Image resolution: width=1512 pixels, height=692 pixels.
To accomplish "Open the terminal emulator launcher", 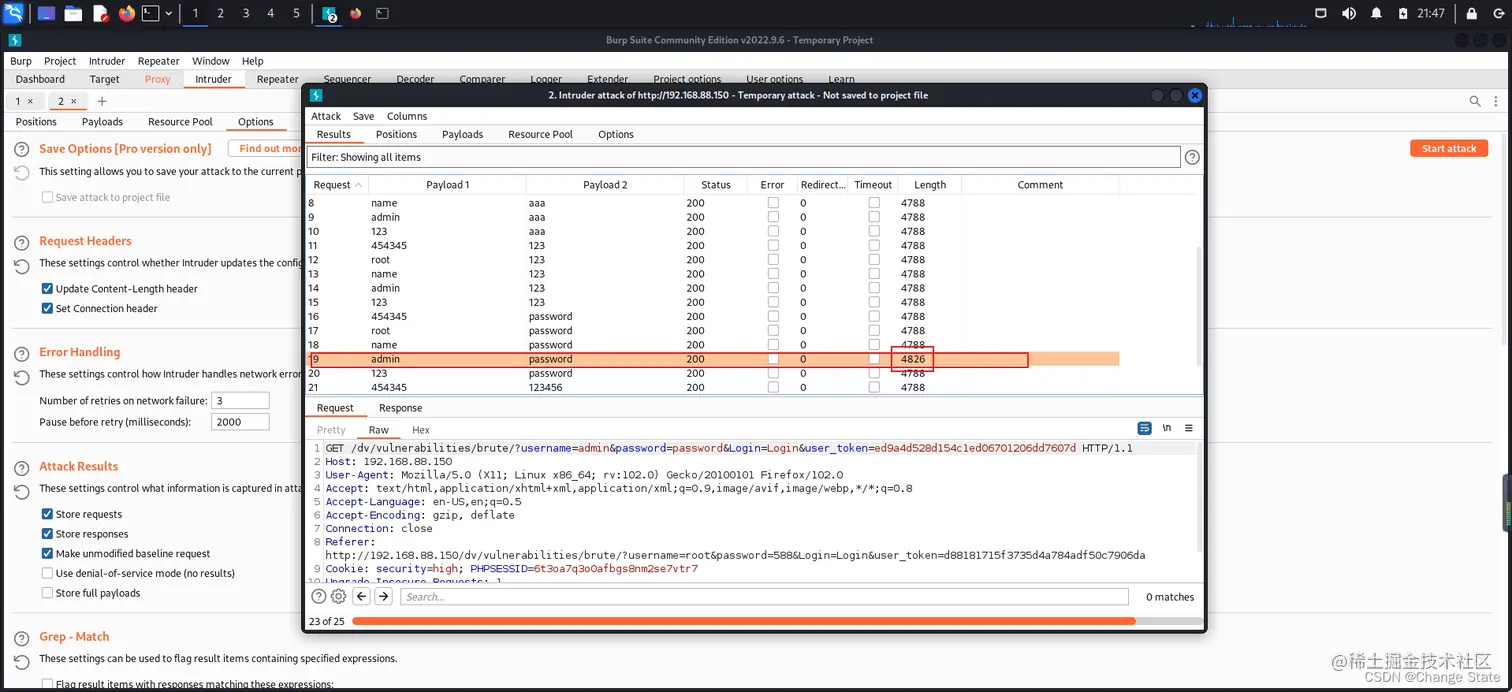I will coord(150,14).
